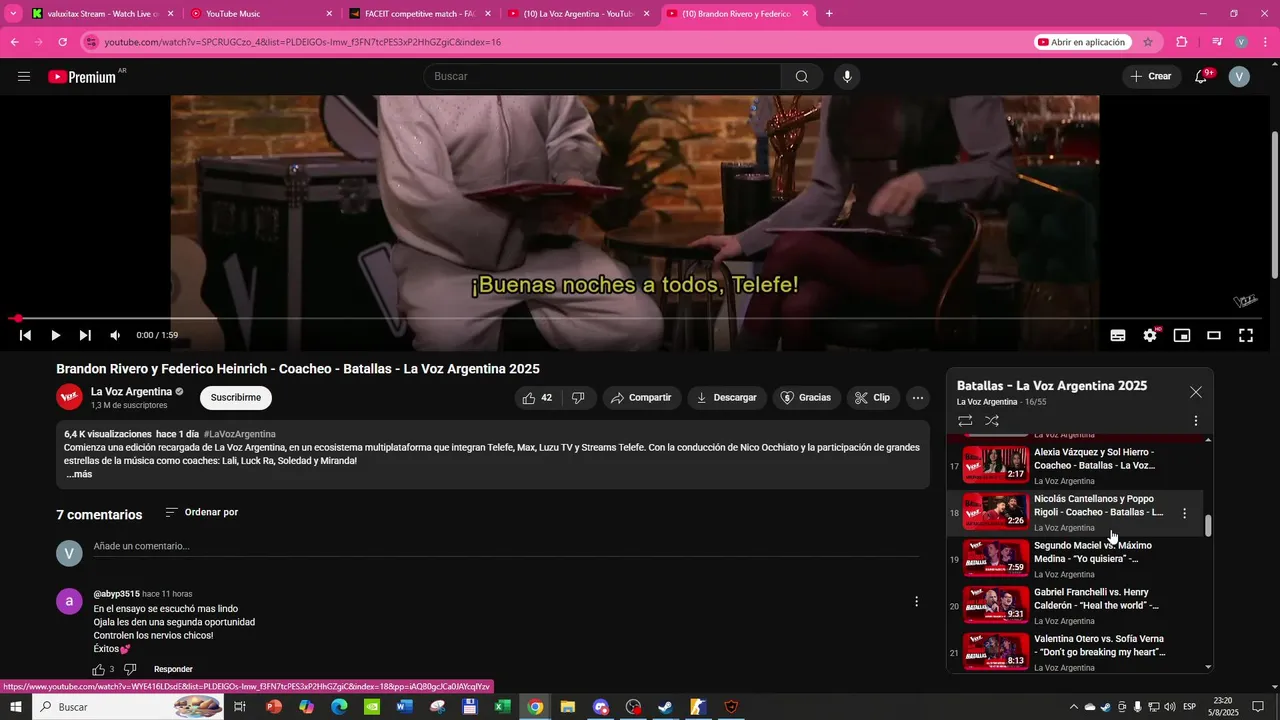Send Gracias super thanks

[x=806, y=398]
